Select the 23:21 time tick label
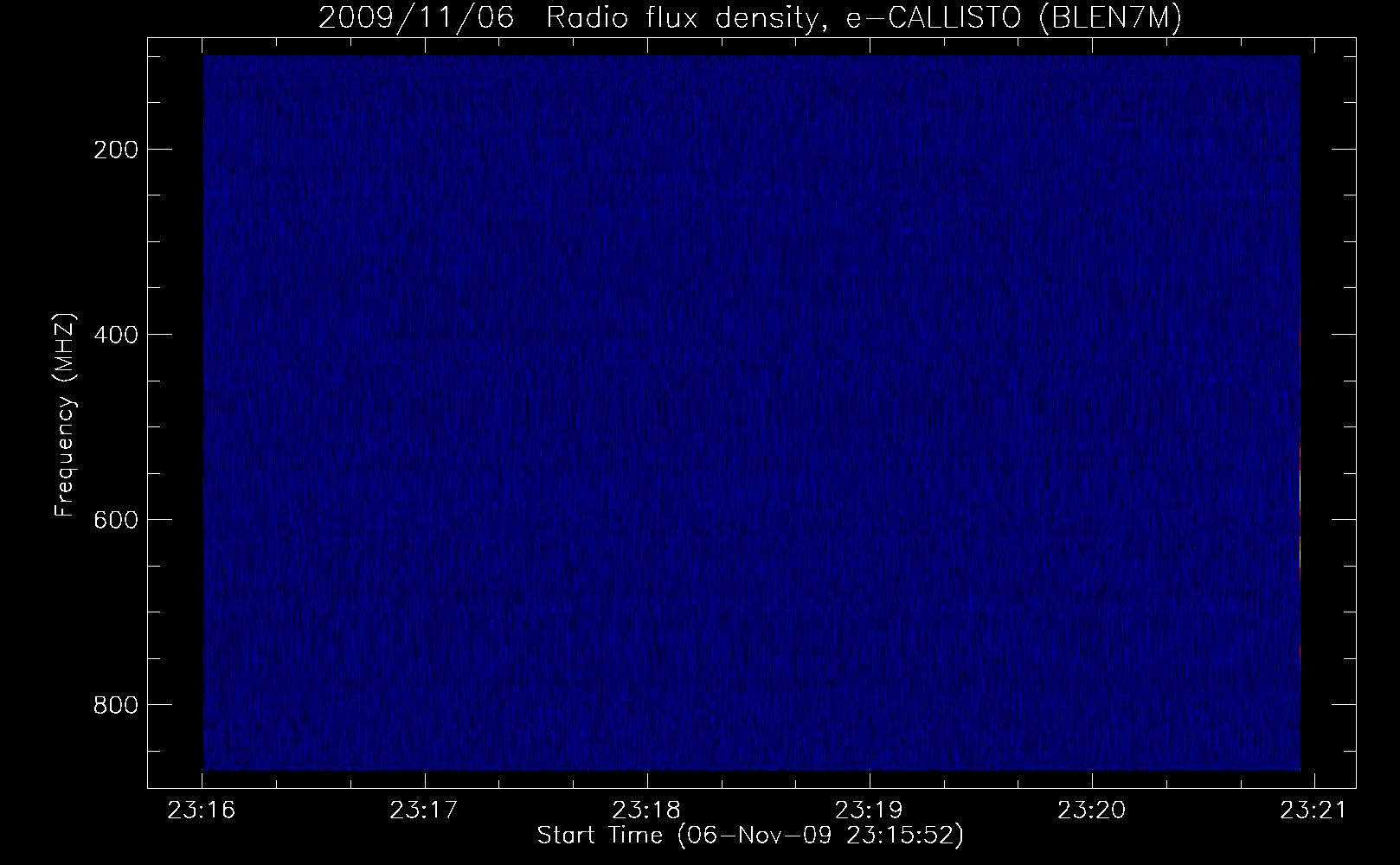The width and height of the screenshot is (1400, 865). 1314,811
